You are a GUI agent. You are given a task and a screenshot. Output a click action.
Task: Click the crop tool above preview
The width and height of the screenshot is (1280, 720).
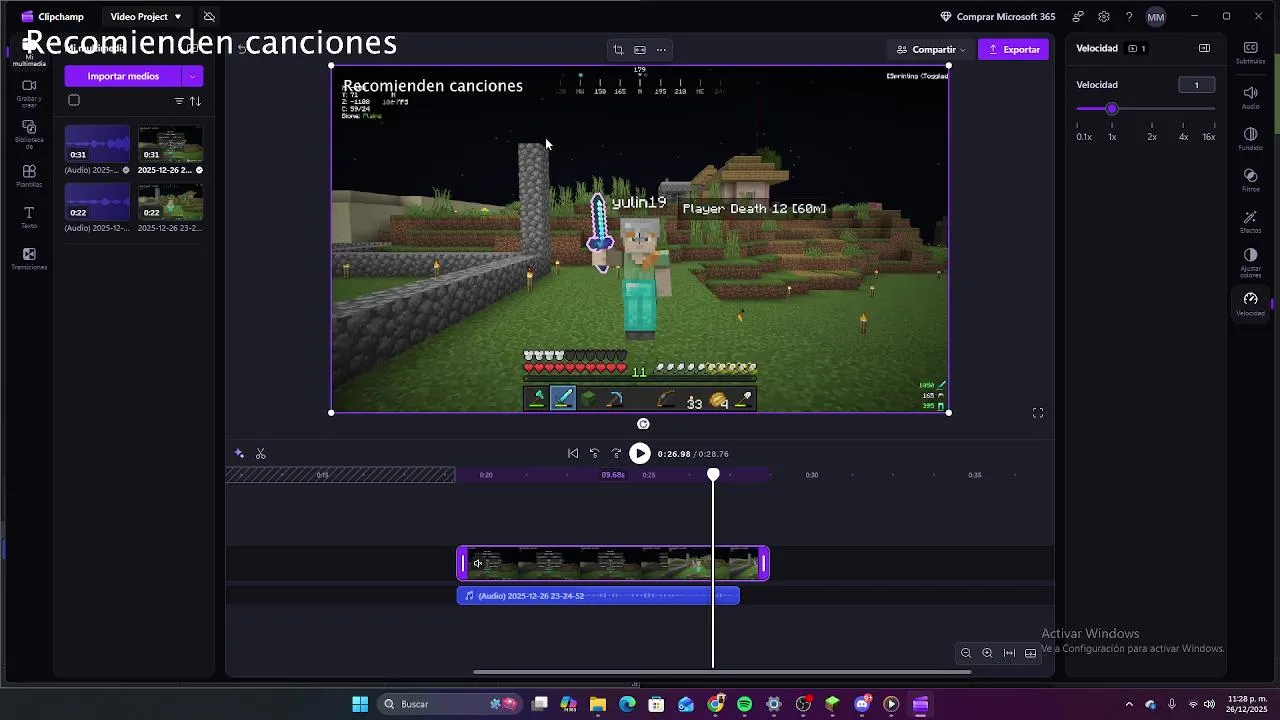click(618, 49)
